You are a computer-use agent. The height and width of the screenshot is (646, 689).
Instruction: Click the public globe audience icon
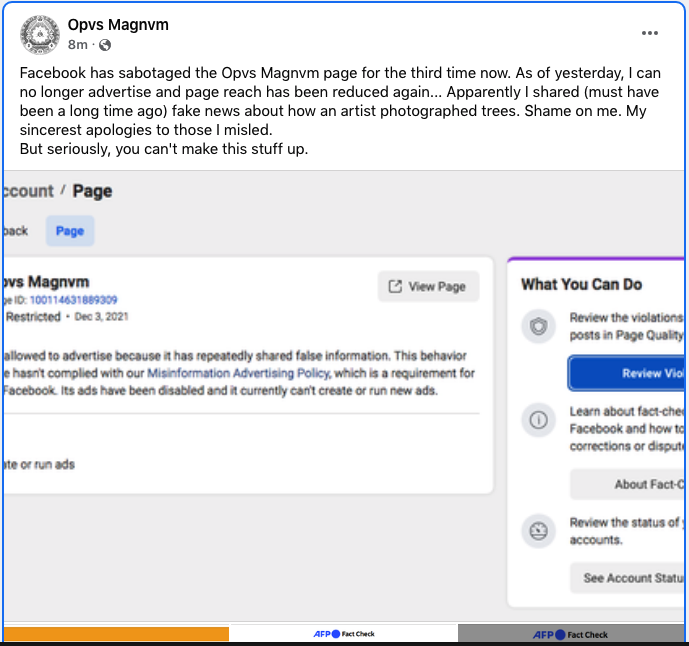pos(105,45)
